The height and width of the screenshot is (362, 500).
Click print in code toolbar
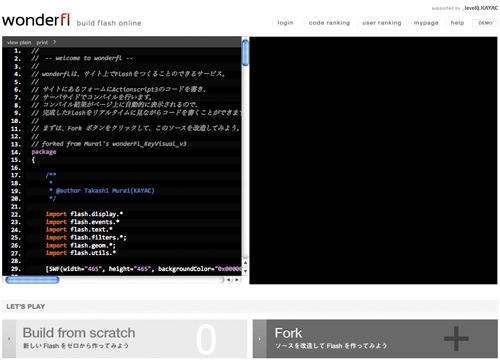pos(42,42)
